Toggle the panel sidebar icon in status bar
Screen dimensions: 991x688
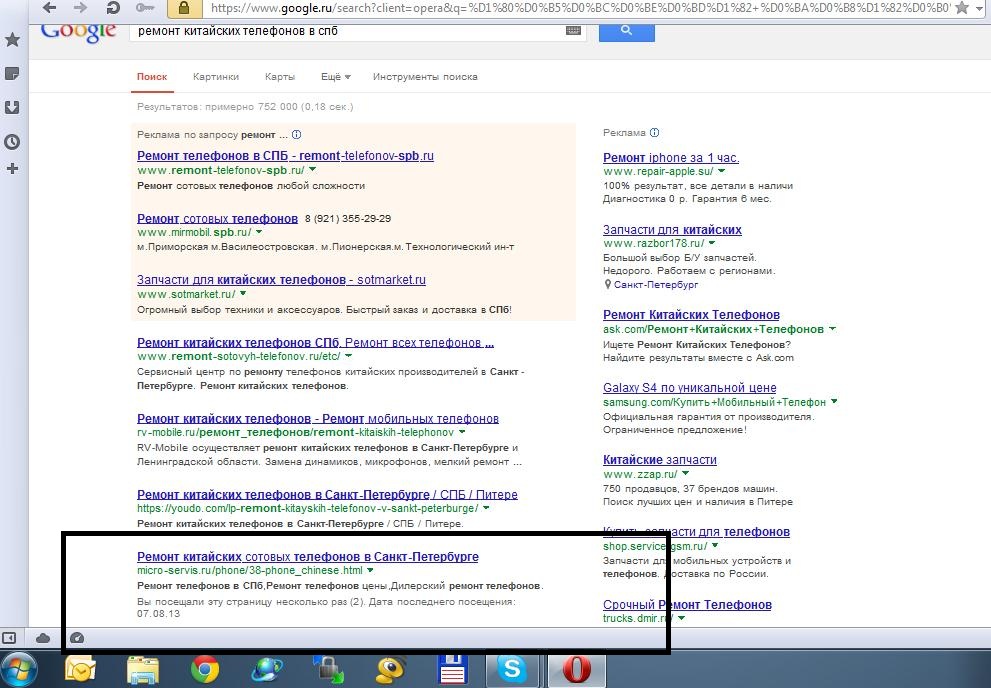click(x=9, y=638)
